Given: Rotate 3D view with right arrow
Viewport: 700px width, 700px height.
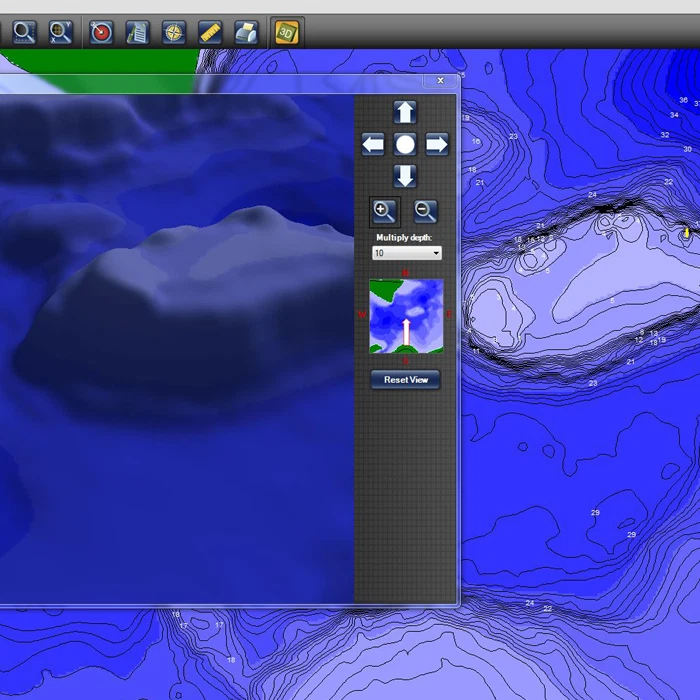Looking at the screenshot, I should 437,145.
